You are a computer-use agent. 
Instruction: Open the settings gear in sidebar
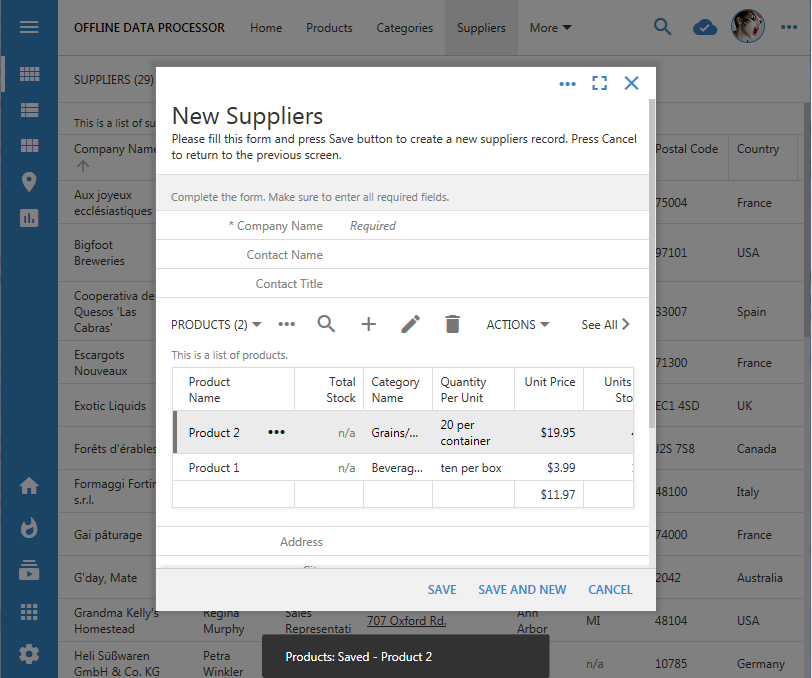click(x=29, y=654)
